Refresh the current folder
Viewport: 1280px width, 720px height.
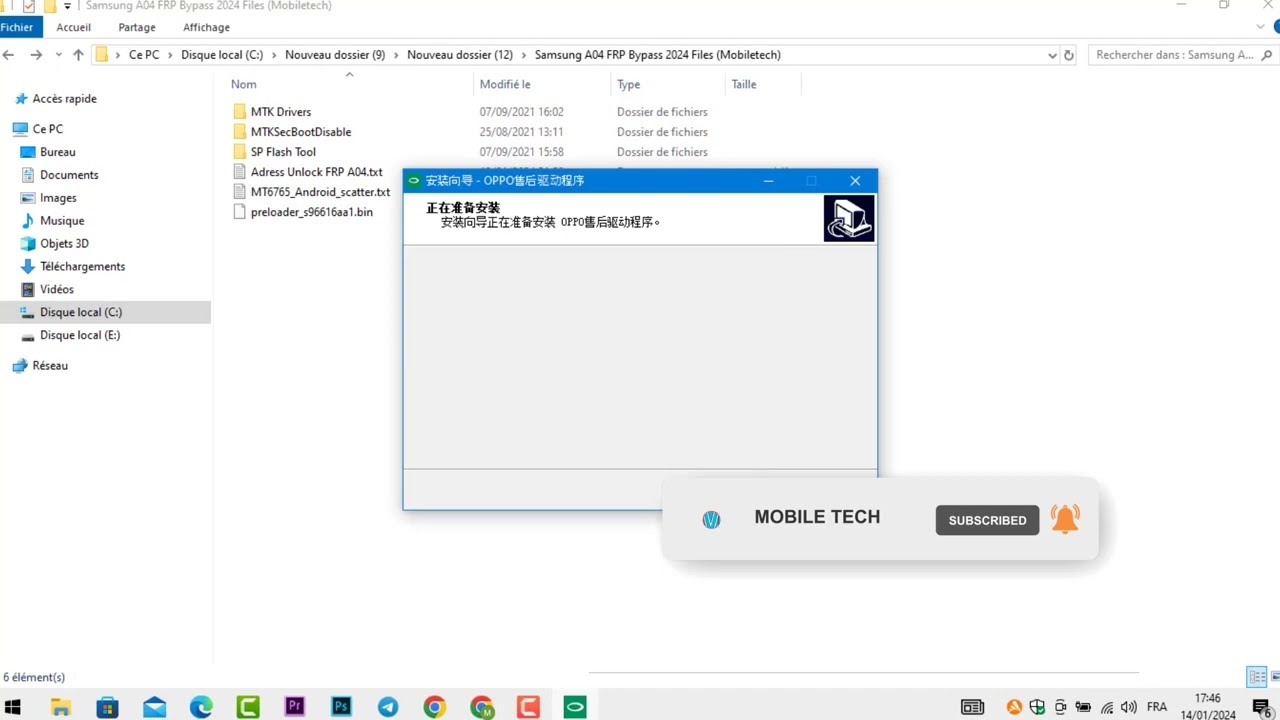(1069, 55)
